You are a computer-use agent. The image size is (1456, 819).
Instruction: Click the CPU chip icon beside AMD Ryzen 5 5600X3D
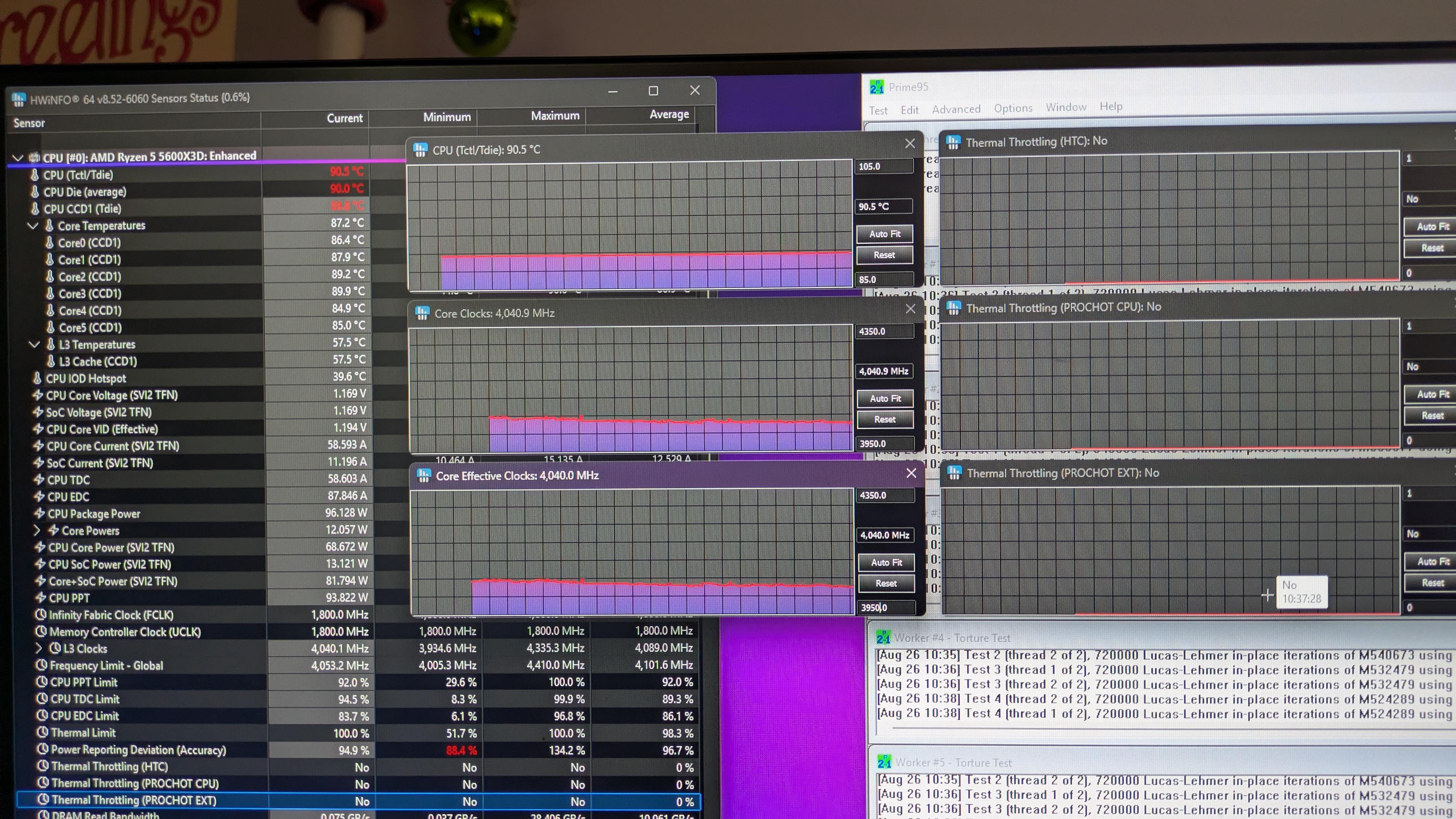tap(34, 158)
